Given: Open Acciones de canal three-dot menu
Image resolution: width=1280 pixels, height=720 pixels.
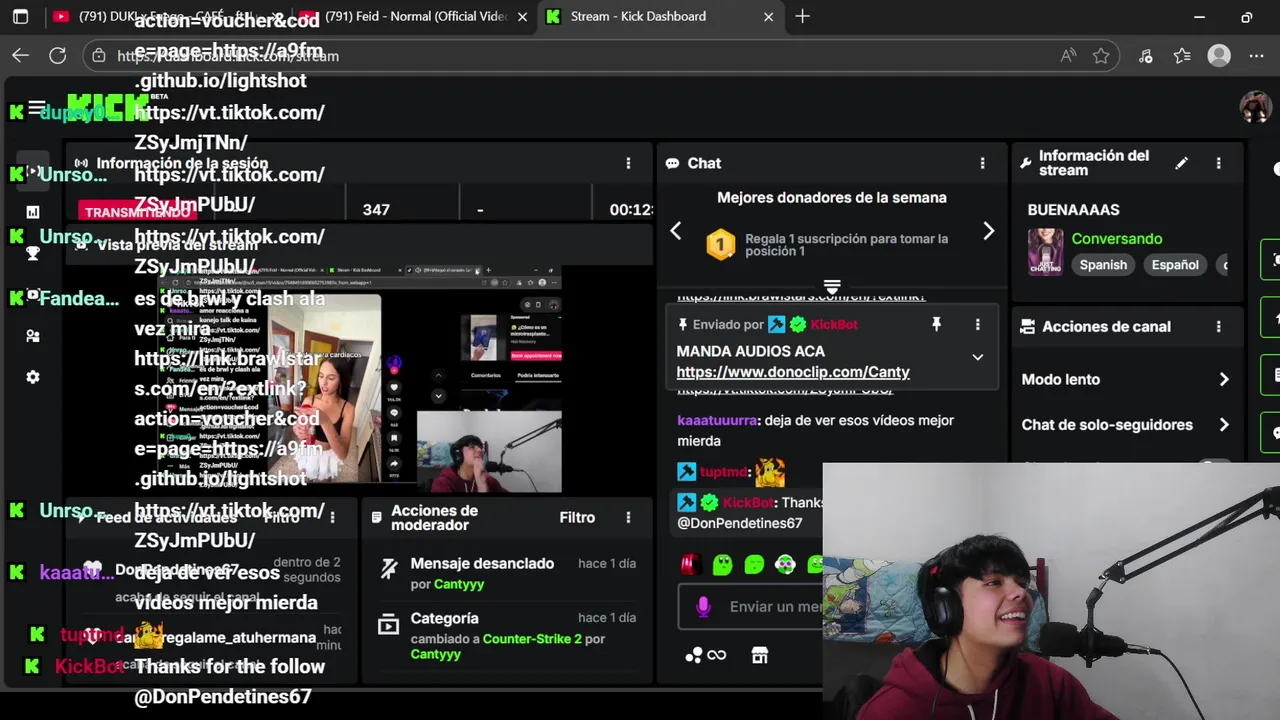Looking at the screenshot, I should coord(1218,326).
